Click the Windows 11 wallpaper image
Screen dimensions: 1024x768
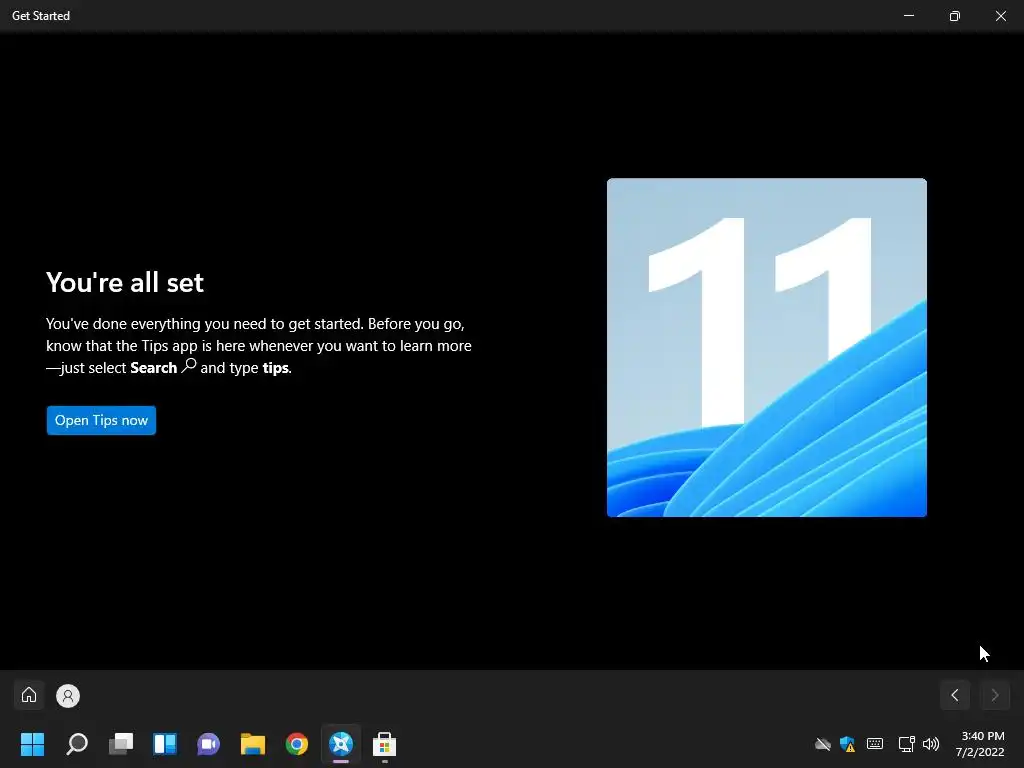click(767, 347)
